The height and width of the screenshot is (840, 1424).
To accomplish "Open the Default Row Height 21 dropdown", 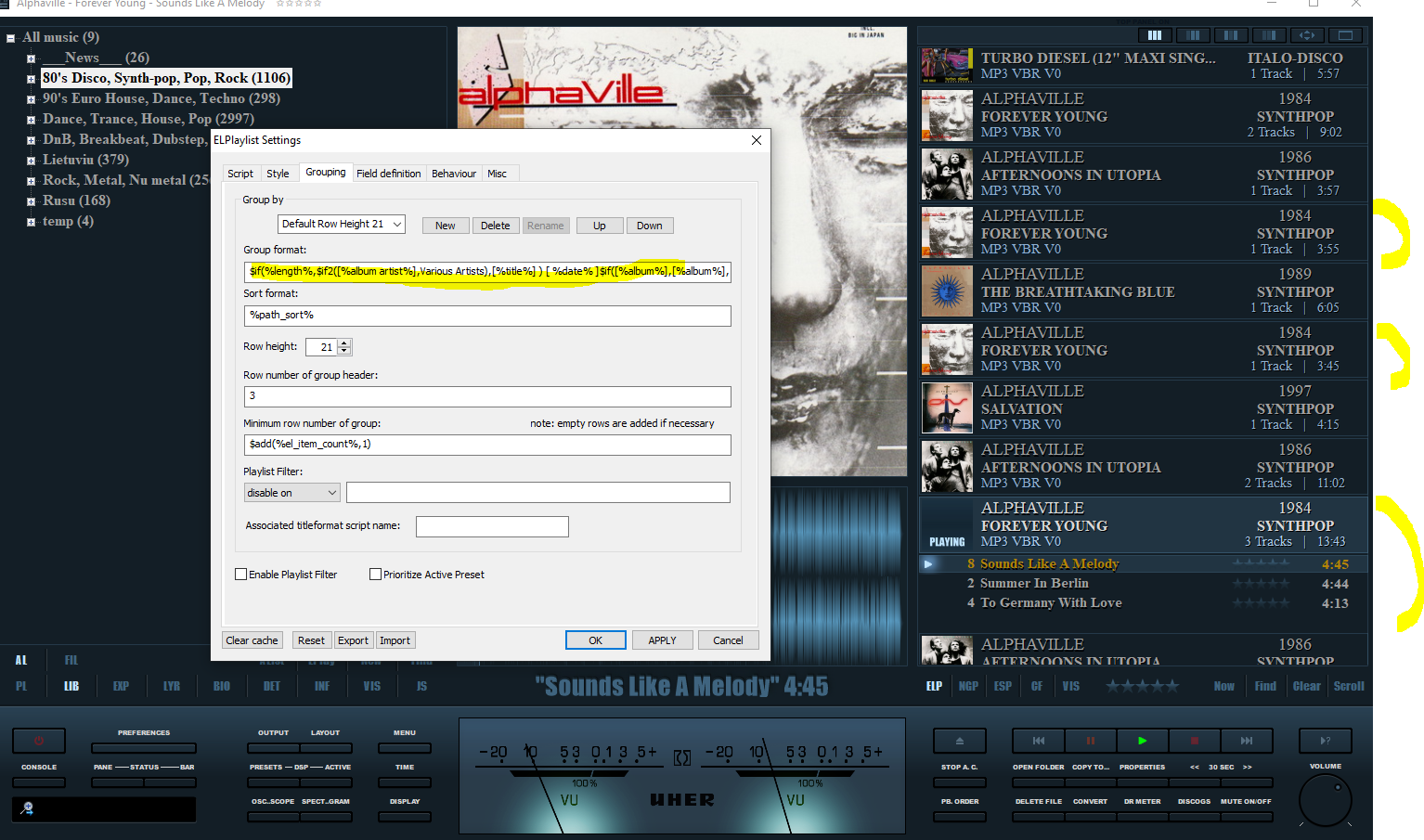I will [x=342, y=224].
